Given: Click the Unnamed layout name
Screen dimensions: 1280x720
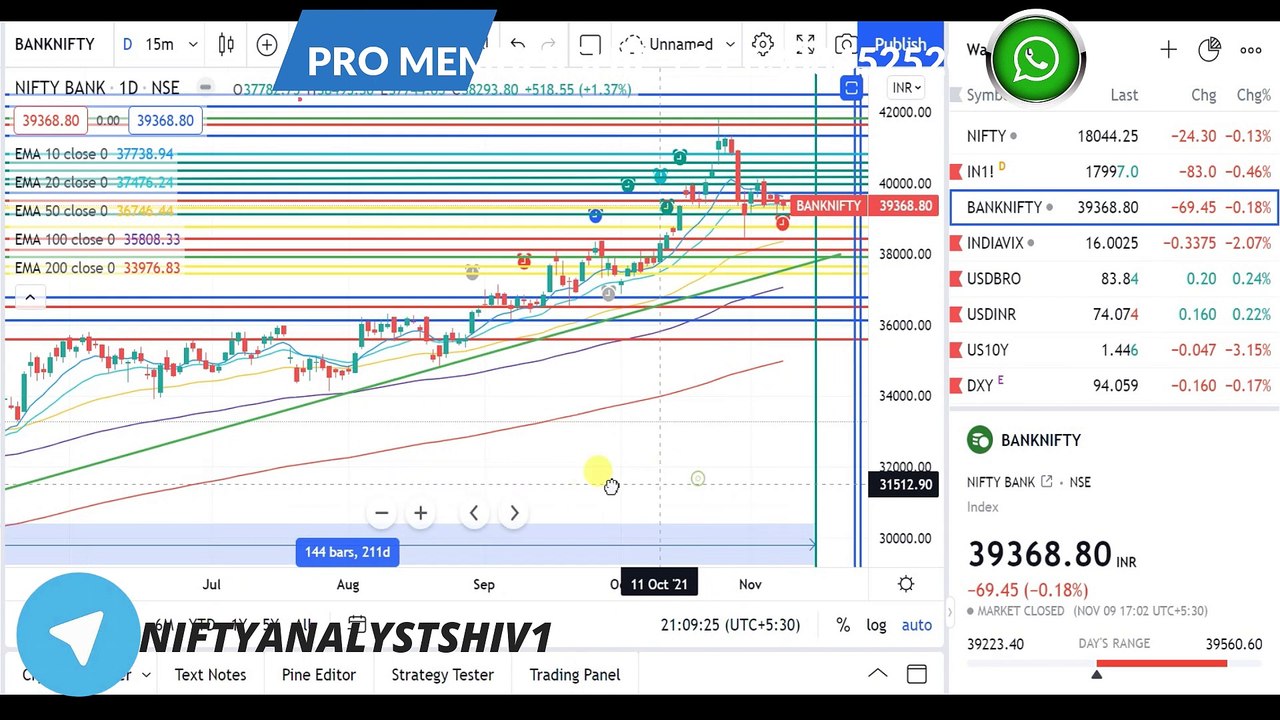Looking at the screenshot, I should click(x=681, y=44).
